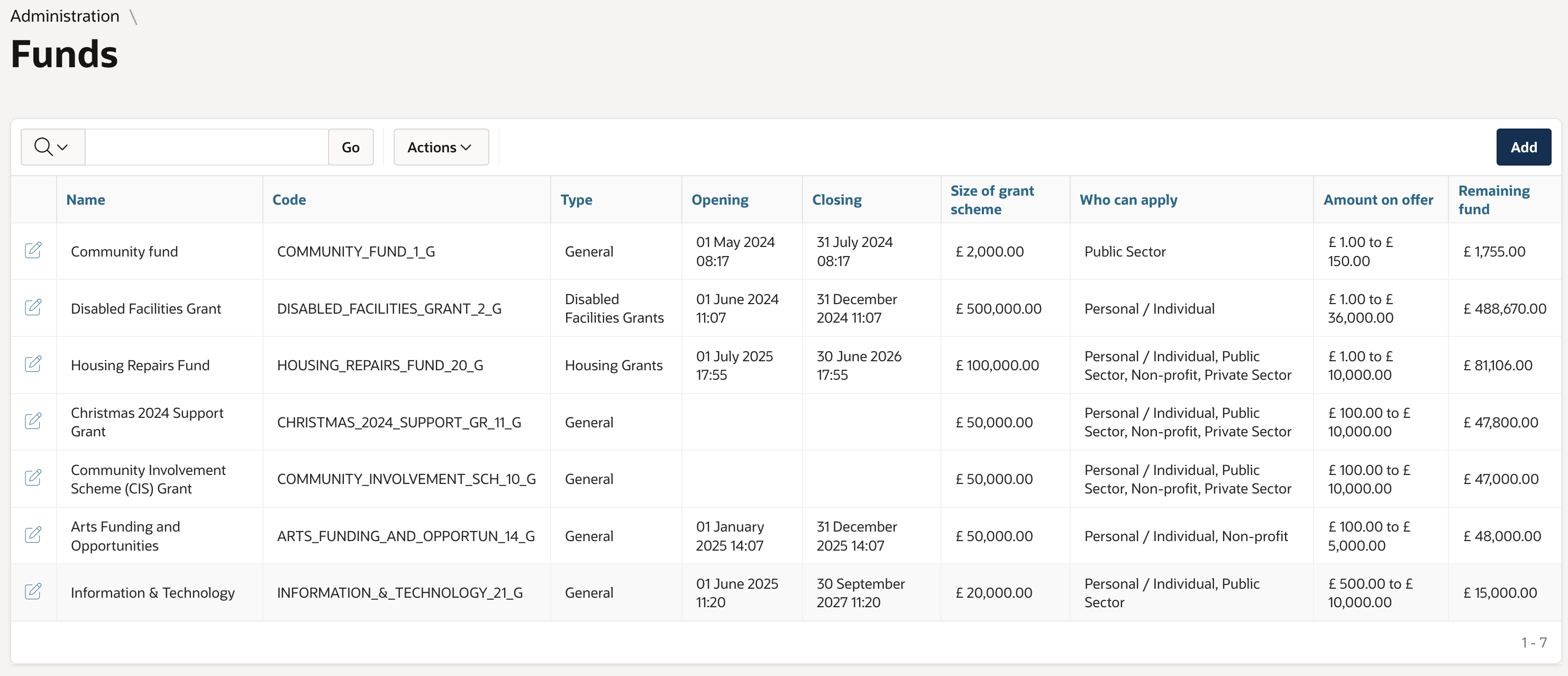Edit Arts Funding and Opportunities row
The height and width of the screenshot is (676, 1568).
(x=33, y=535)
